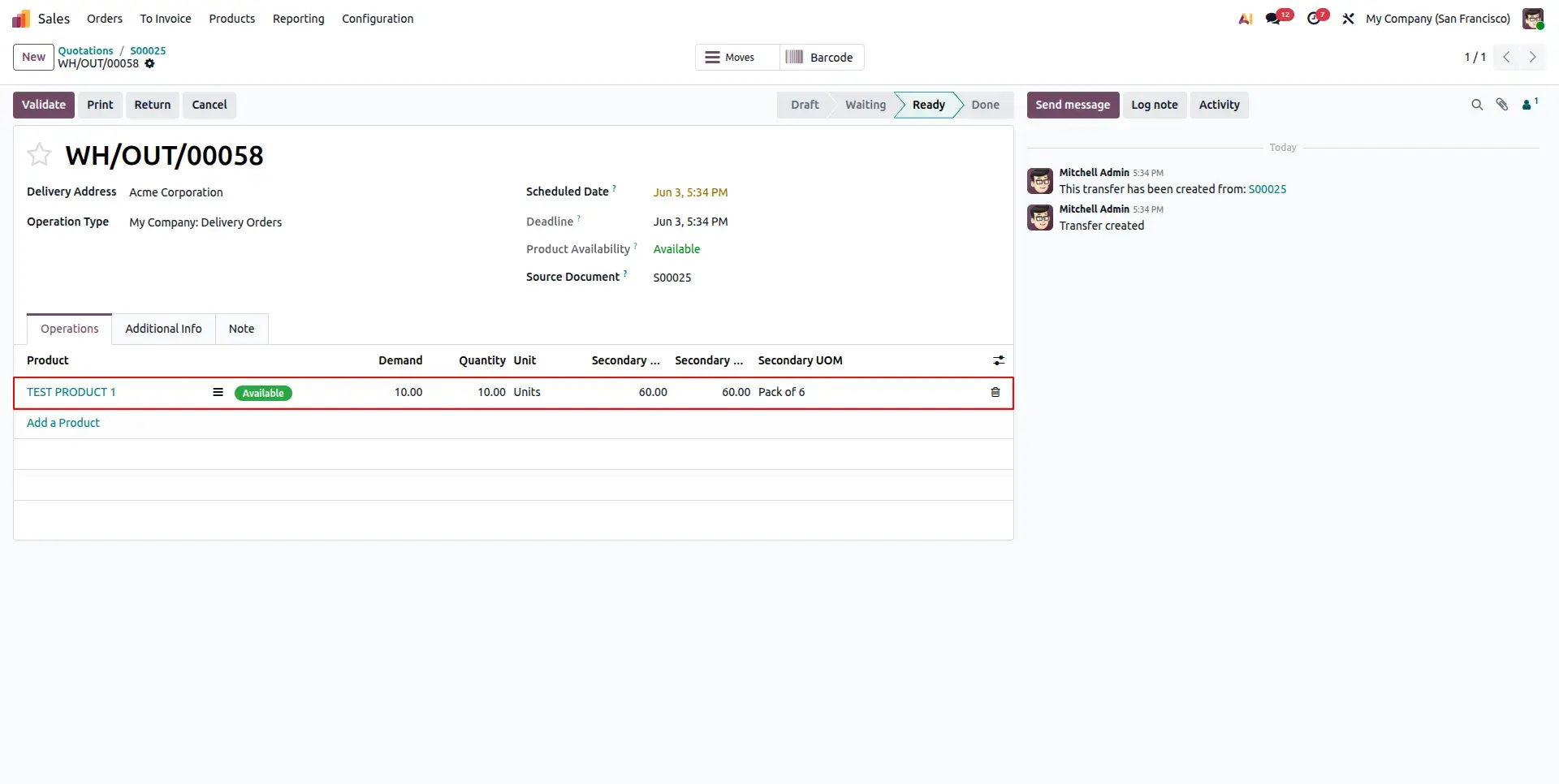Switch to the Additional Info tab
1559x784 pixels.
(163, 329)
